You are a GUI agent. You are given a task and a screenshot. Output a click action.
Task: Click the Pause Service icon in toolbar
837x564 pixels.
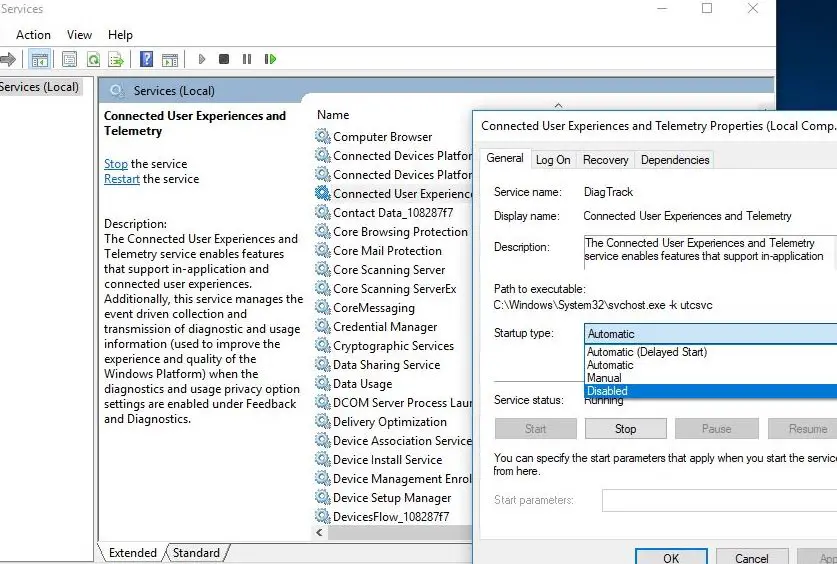click(247, 59)
